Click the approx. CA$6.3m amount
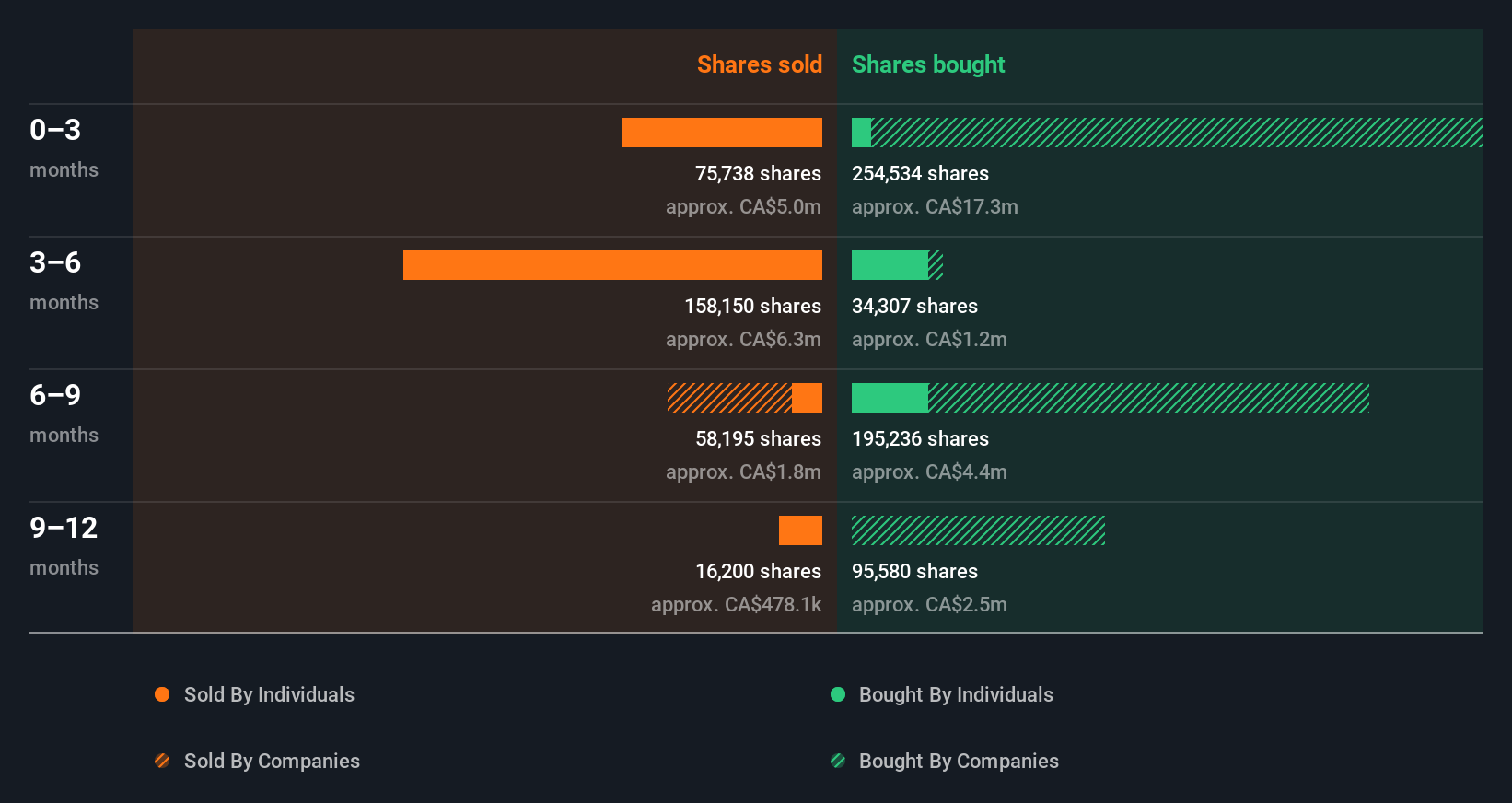Viewport: 1512px width, 803px height. (743, 339)
